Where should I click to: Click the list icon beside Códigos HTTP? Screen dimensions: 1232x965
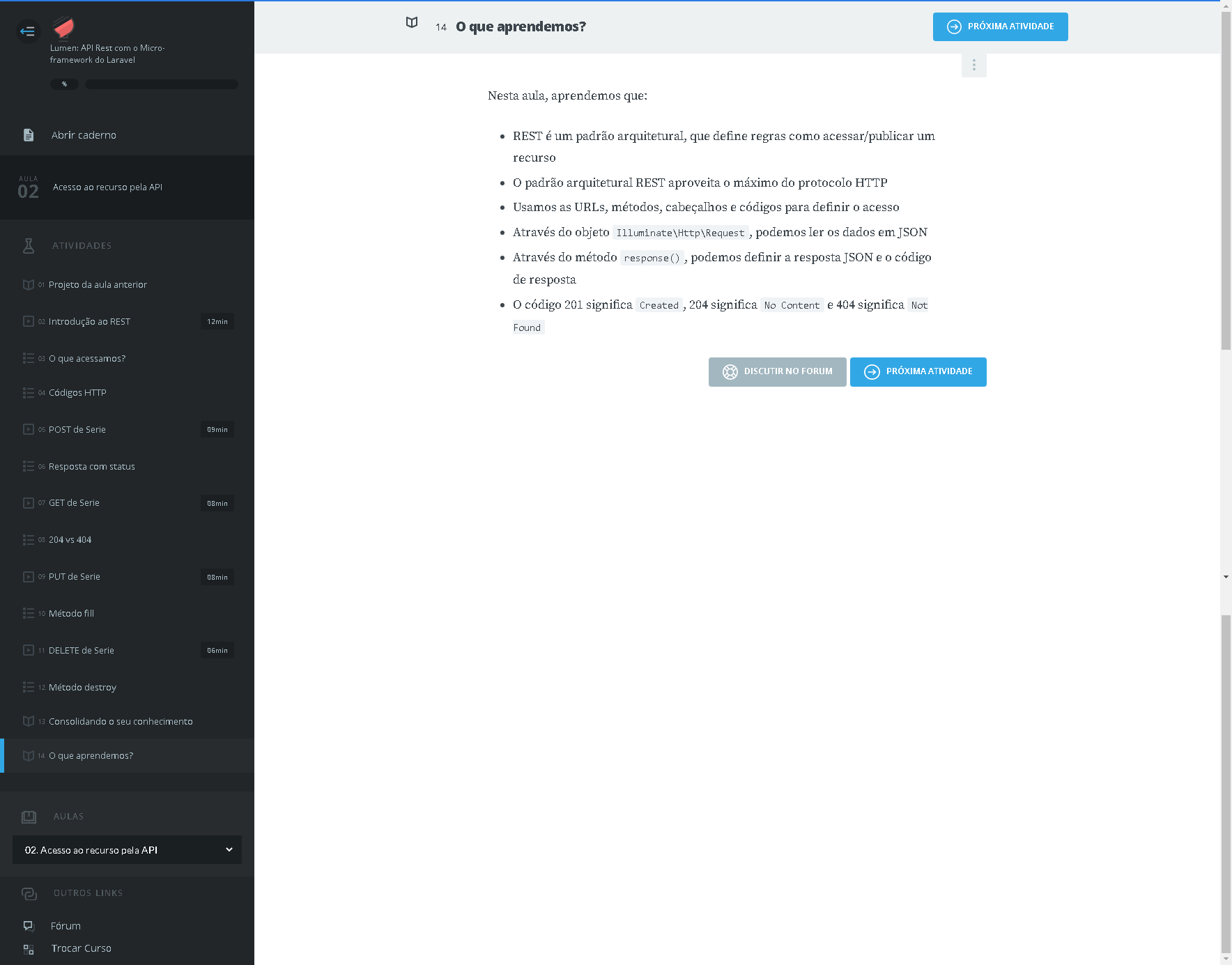coord(29,393)
